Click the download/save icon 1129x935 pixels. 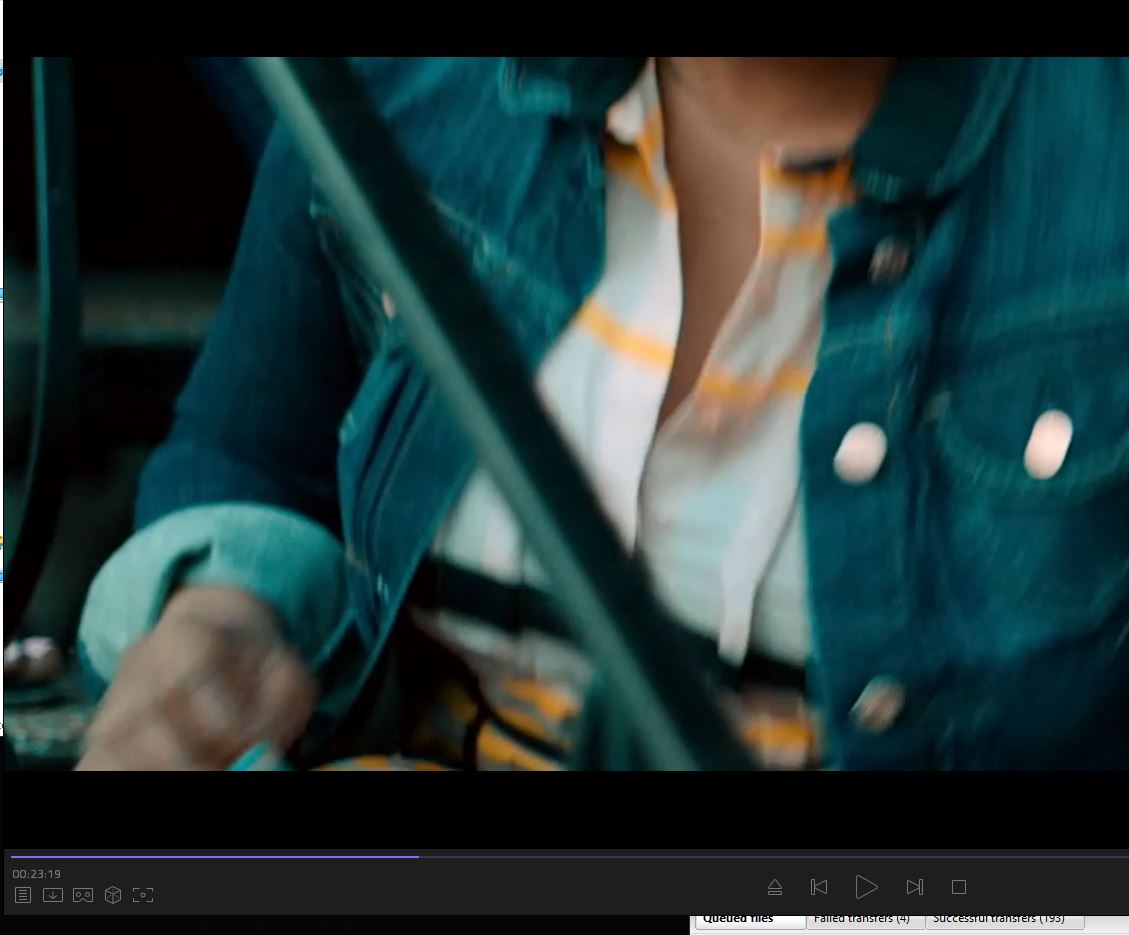click(x=53, y=895)
